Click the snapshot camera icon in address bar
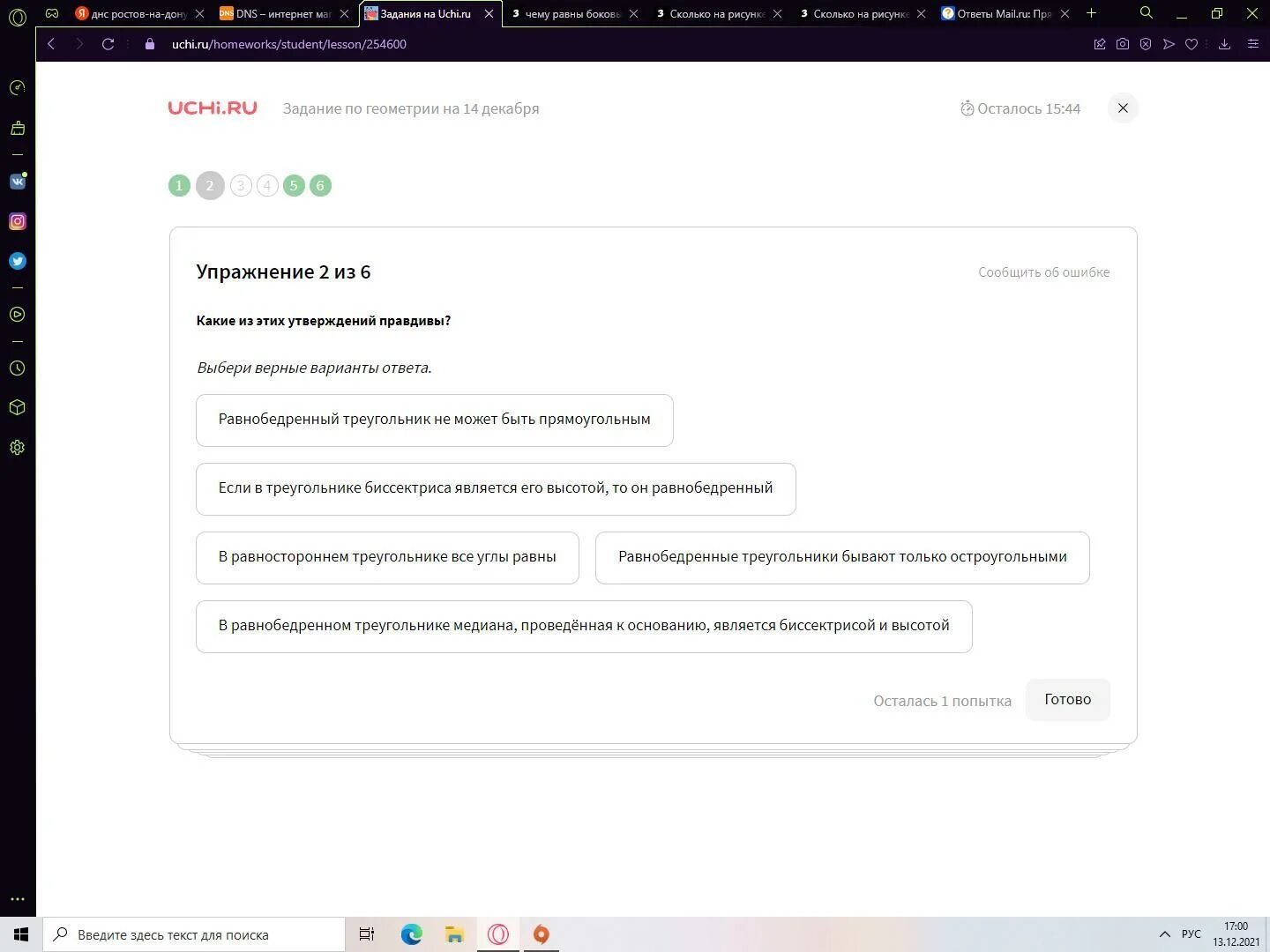1270x952 pixels. click(x=1123, y=44)
